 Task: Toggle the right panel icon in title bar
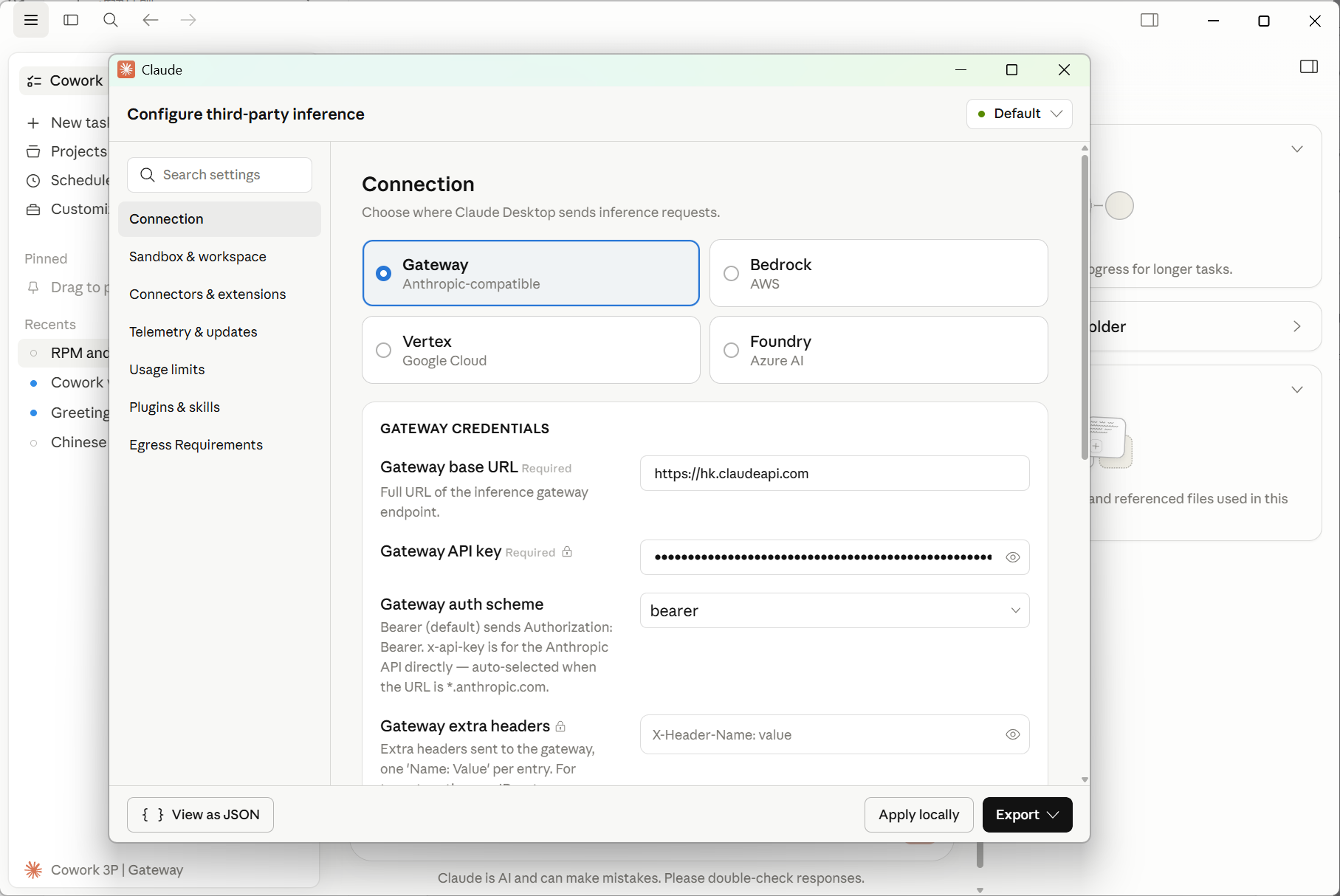1150,20
